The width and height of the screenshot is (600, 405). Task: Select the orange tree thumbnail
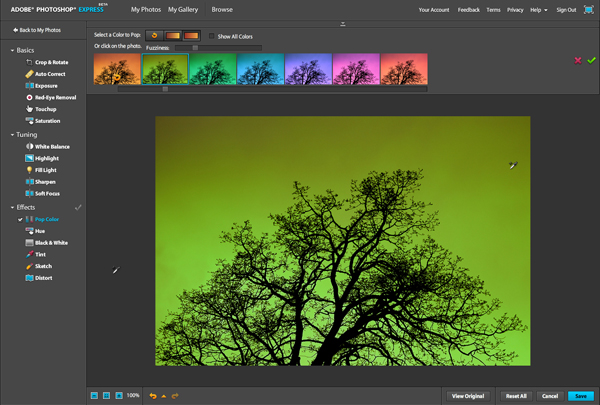coord(117,69)
